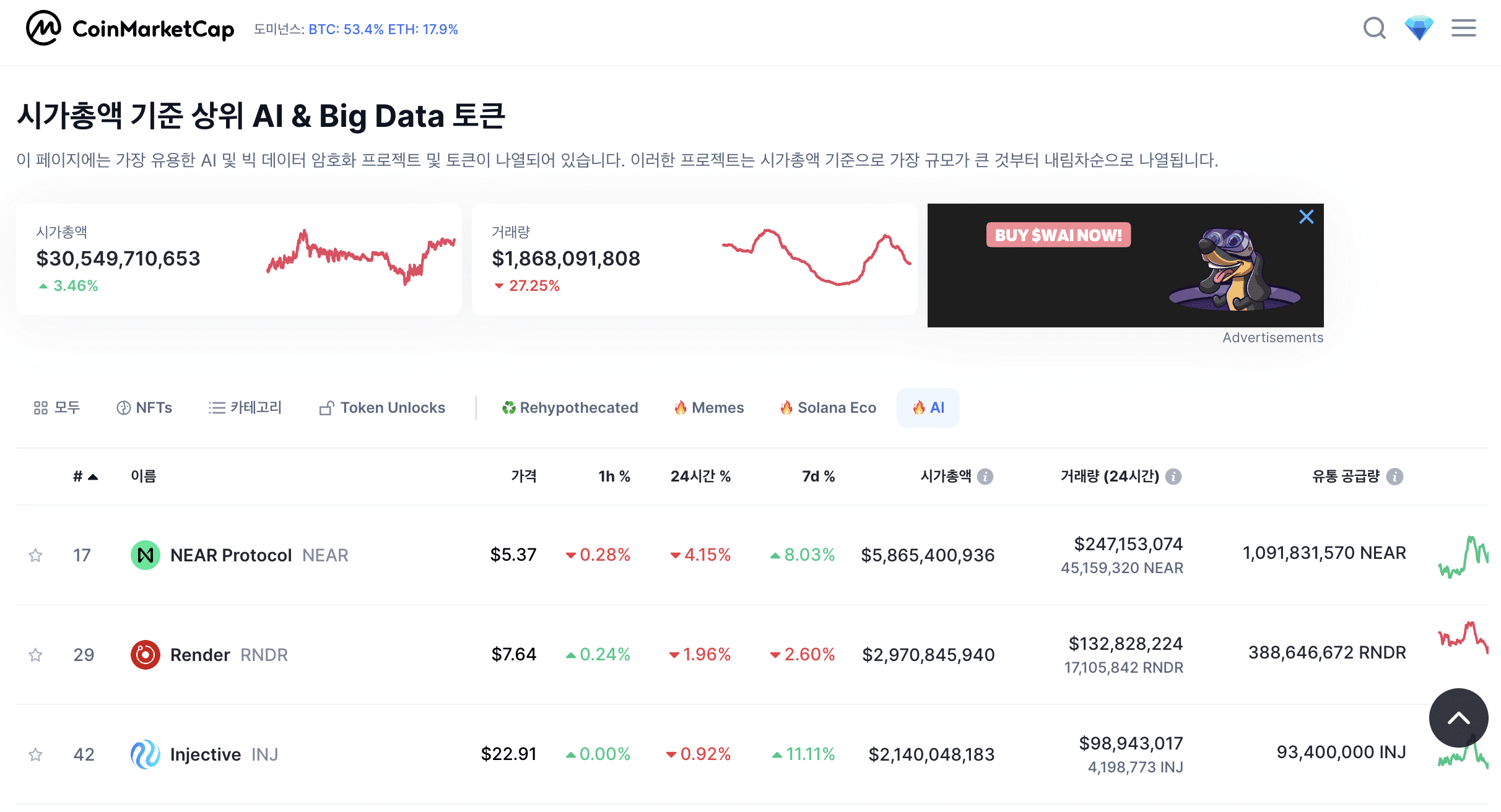Click info icon next to 거래량 (24시간)
The image size is (1501, 812).
coord(1173,477)
